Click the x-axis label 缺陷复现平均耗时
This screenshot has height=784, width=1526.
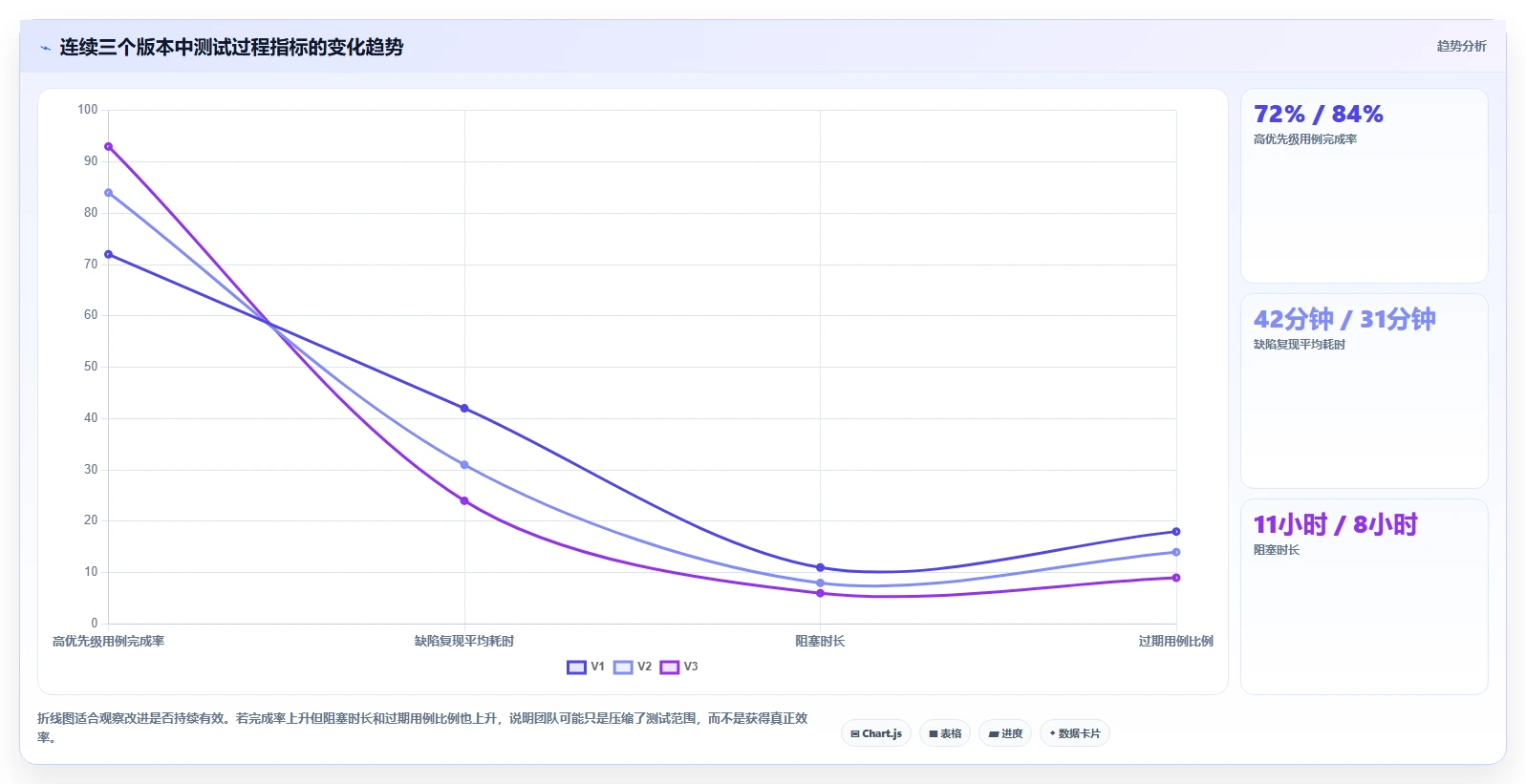pos(464,642)
